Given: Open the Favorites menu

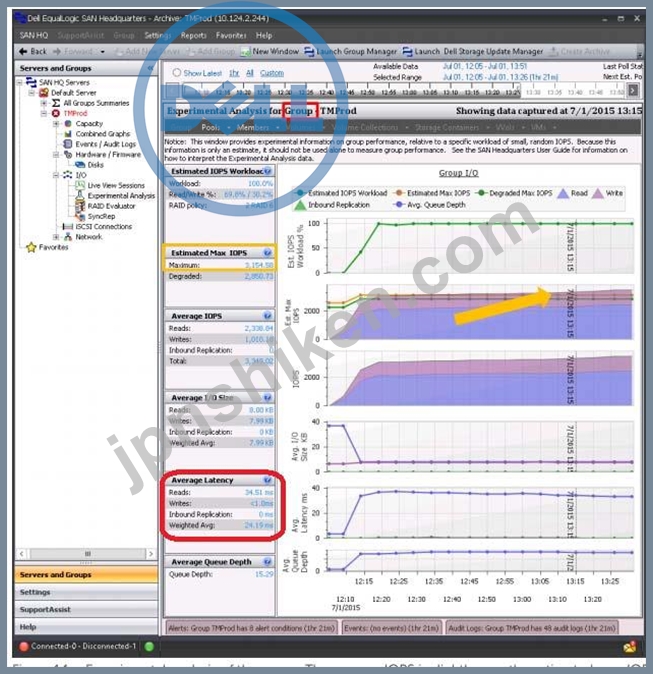Looking at the screenshot, I should tap(231, 35).
